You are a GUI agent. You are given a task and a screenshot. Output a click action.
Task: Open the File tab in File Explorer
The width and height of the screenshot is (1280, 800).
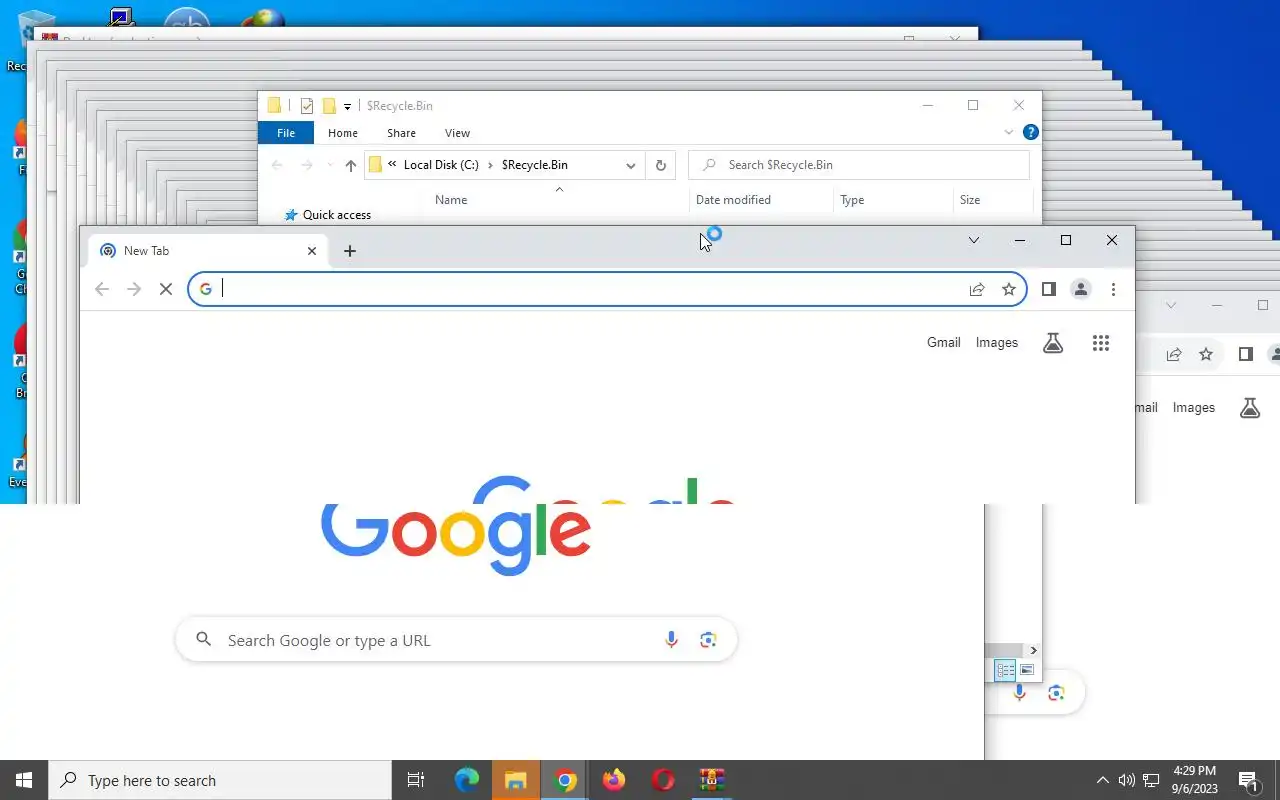286,133
